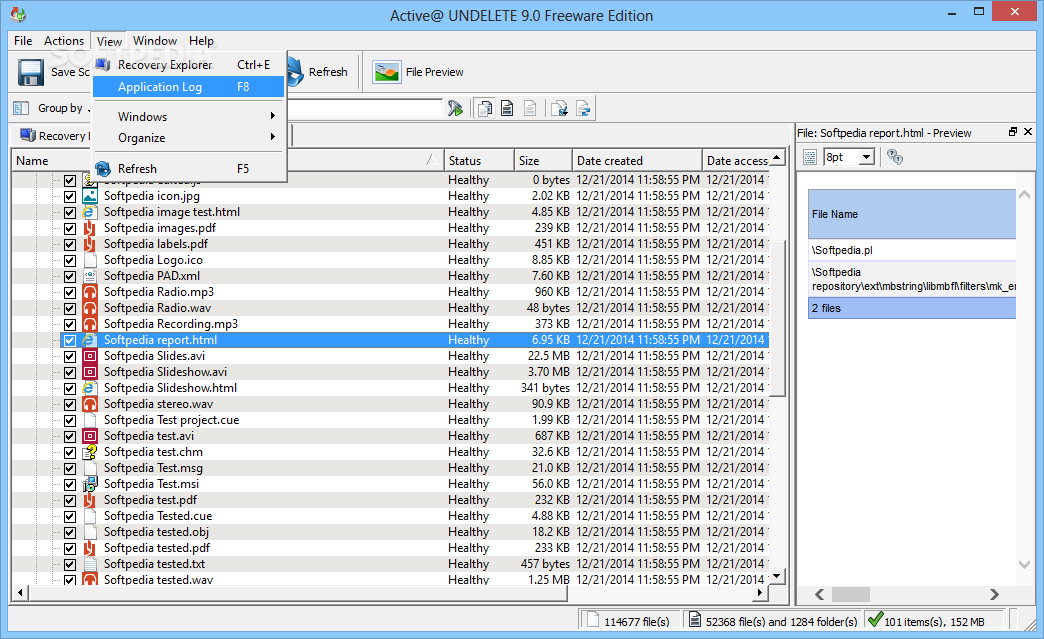Restore the preview pane with float button
Screen dimensions: 1044x639
click(x=1013, y=132)
